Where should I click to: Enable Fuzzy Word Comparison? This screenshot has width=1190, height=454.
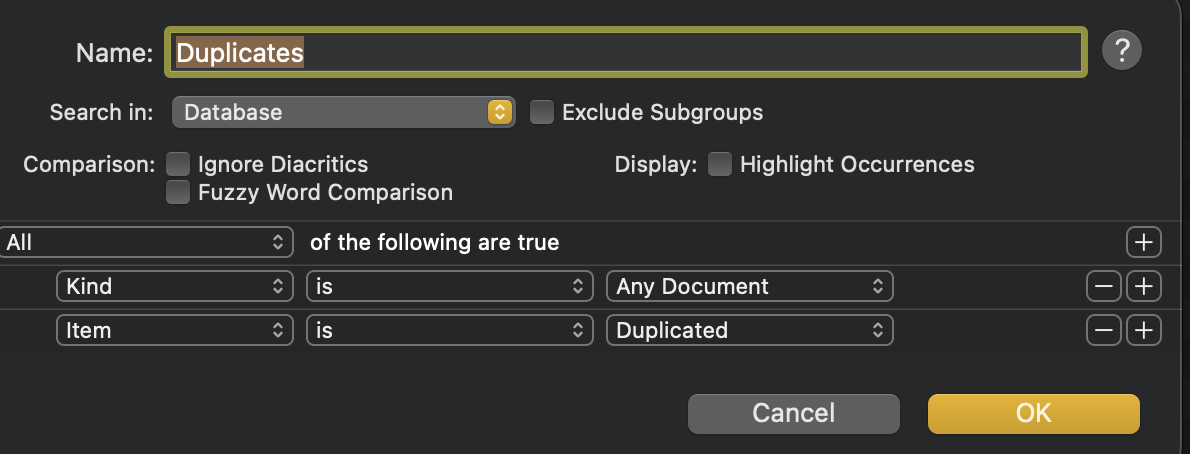[178, 192]
